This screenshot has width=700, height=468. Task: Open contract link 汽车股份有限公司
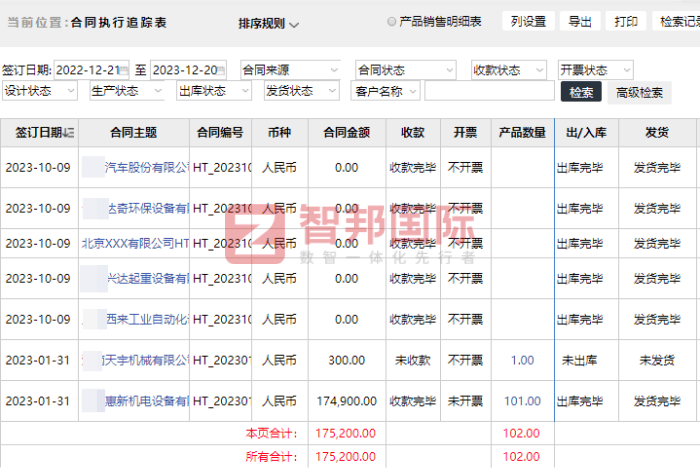coord(146,167)
